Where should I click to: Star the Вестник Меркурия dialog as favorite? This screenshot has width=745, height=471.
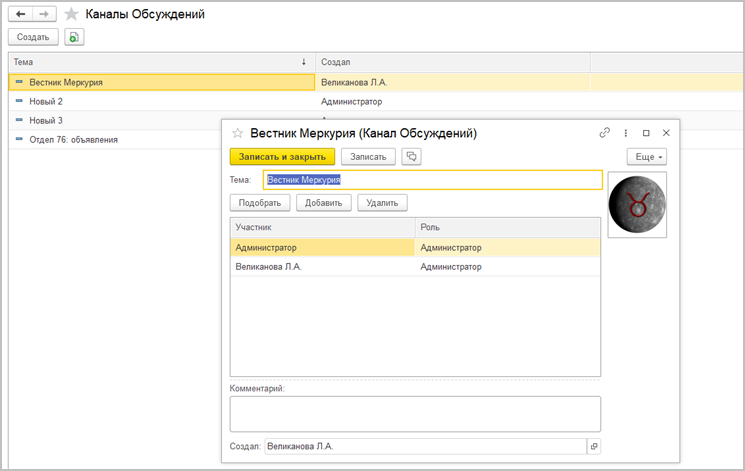[238, 133]
